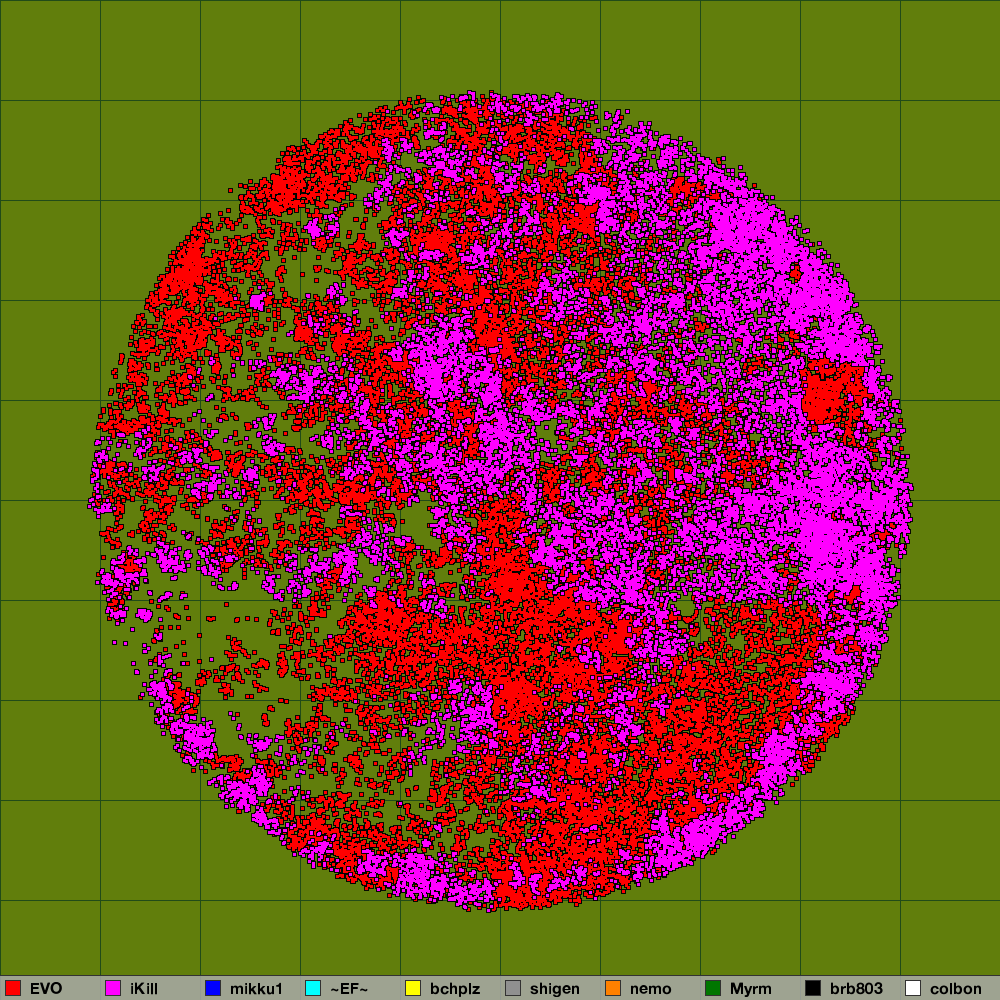
Task: Click the red EVO color swatch
Action: (x=13, y=988)
